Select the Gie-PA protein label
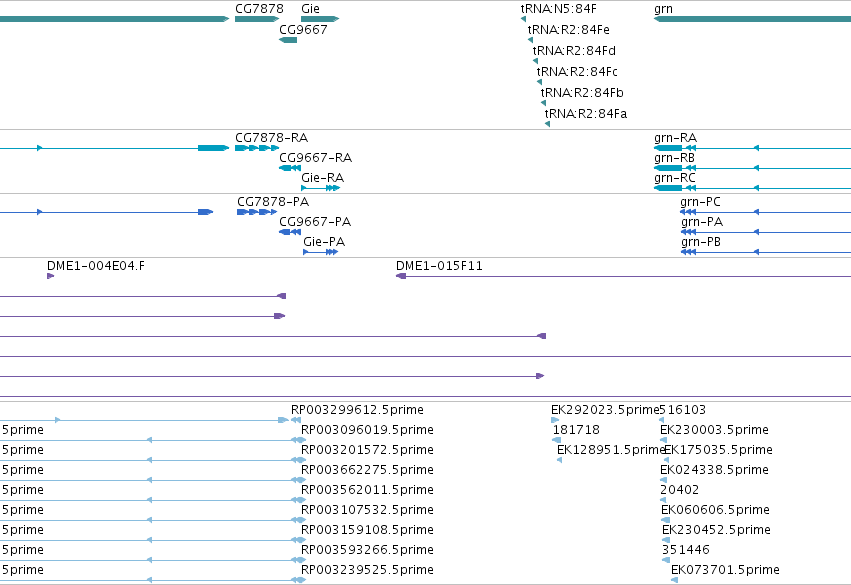851x585 pixels. [324, 242]
